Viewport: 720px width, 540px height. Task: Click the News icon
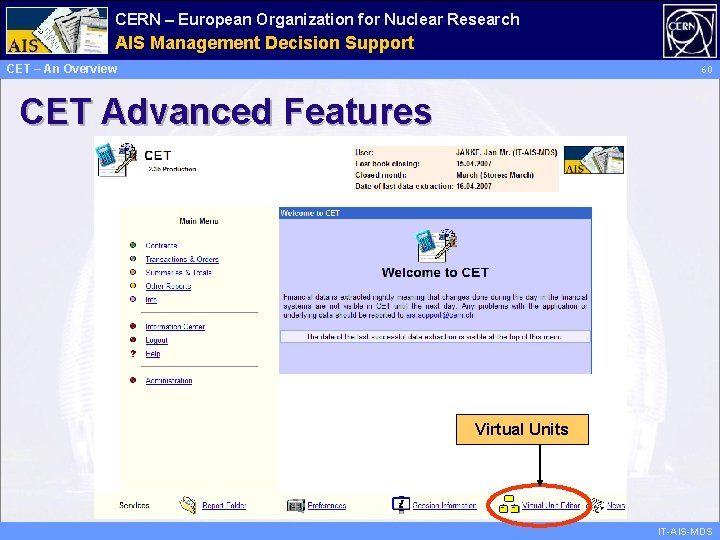pyautogui.click(x=597, y=505)
